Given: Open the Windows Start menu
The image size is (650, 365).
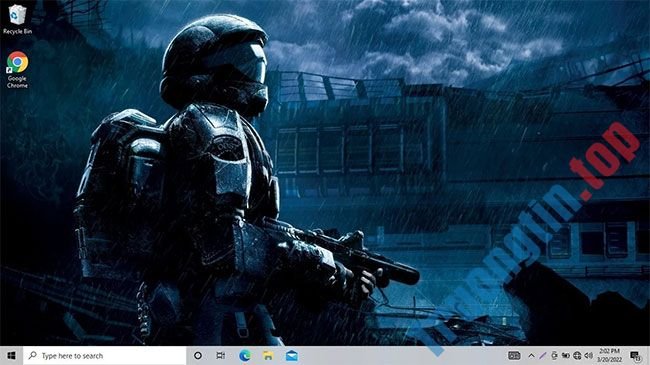Looking at the screenshot, I should pos(11,355).
